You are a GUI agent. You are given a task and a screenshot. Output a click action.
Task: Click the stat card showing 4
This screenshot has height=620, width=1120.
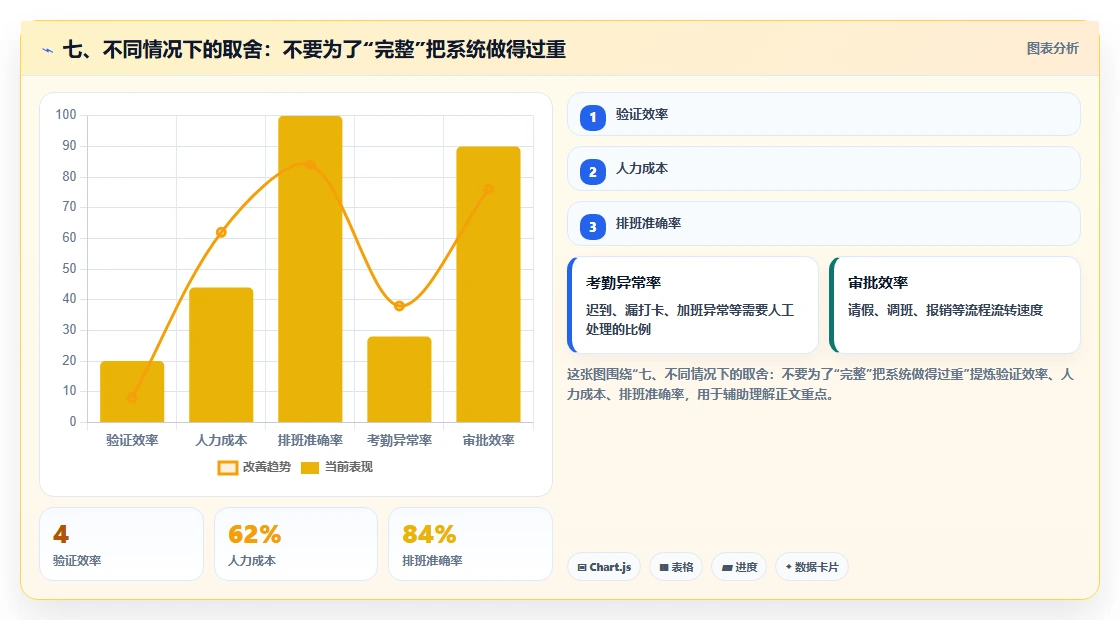(121, 544)
